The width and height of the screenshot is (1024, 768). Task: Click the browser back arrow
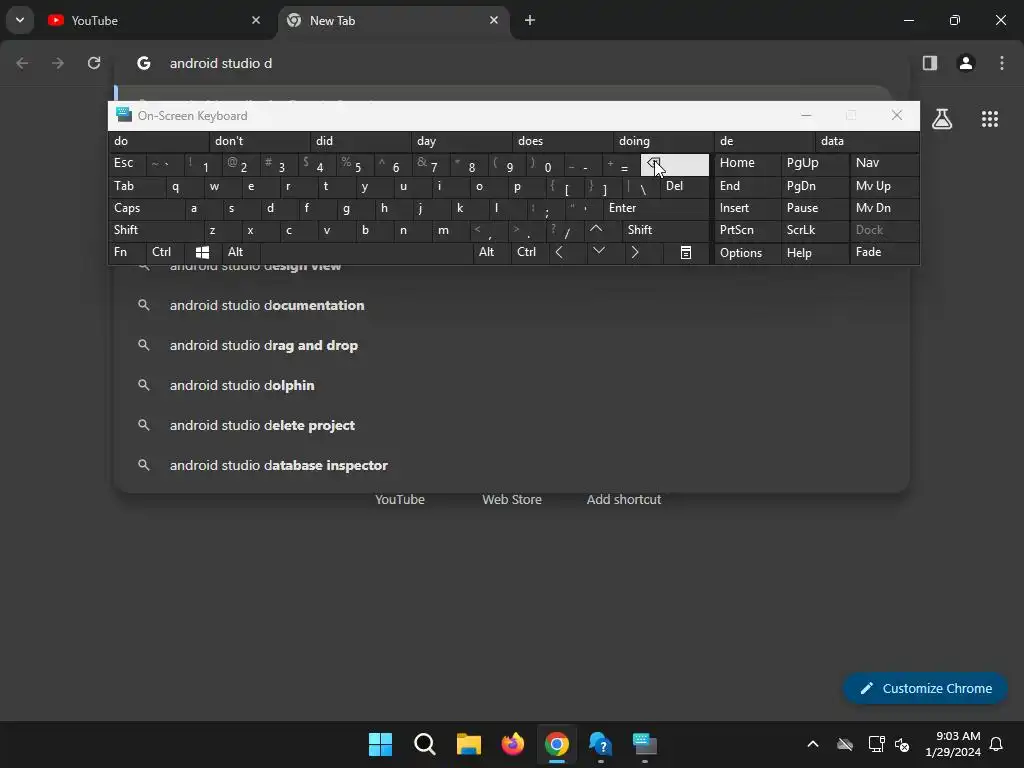[x=22, y=63]
